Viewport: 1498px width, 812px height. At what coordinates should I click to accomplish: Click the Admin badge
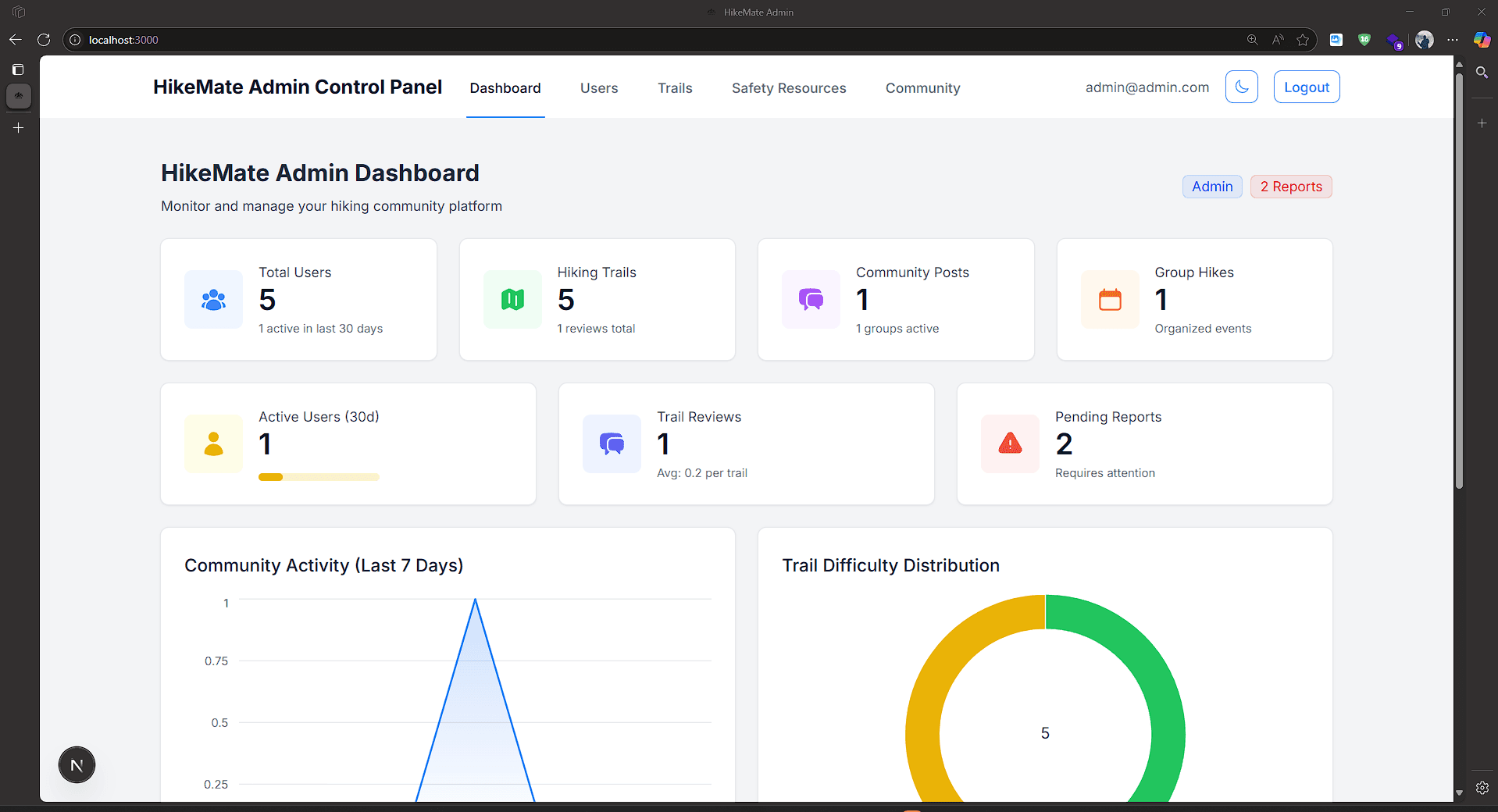point(1212,187)
